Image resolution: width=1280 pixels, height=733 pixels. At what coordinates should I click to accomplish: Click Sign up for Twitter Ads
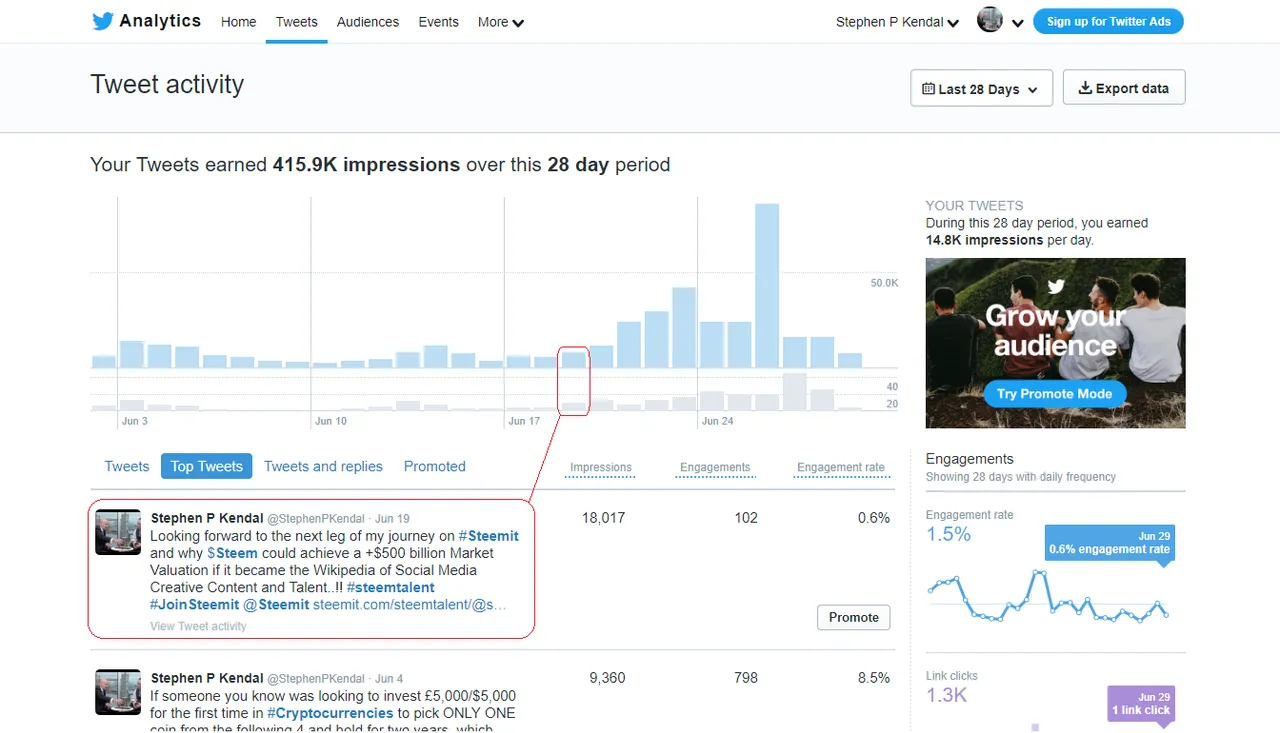1109,21
